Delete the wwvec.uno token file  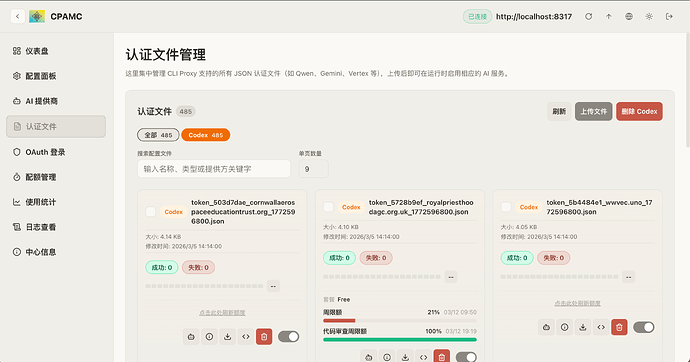[619, 327]
